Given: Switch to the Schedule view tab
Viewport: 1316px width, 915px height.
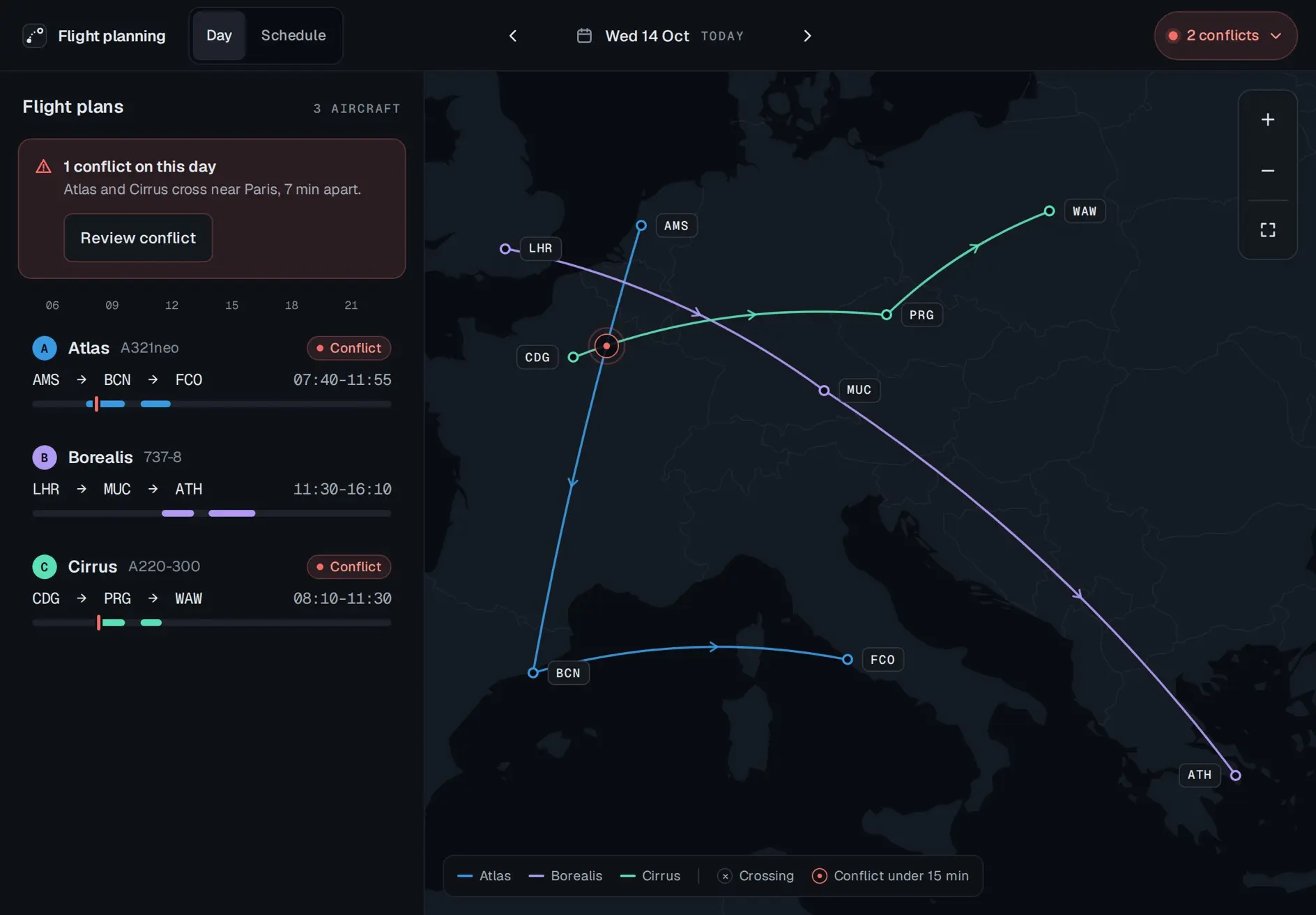Looking at the screenshot, I should pos(293,36).
